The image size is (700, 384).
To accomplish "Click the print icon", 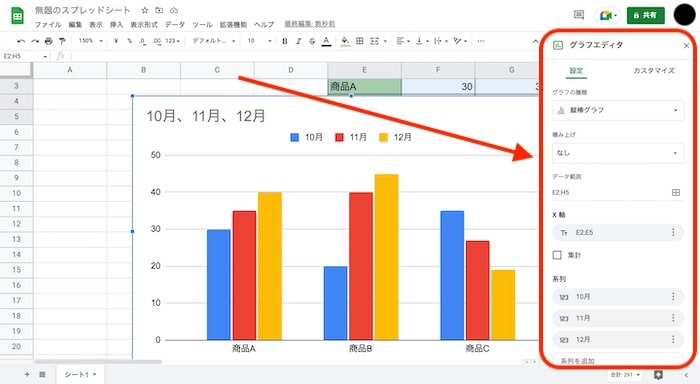I will tap(49, 41).
